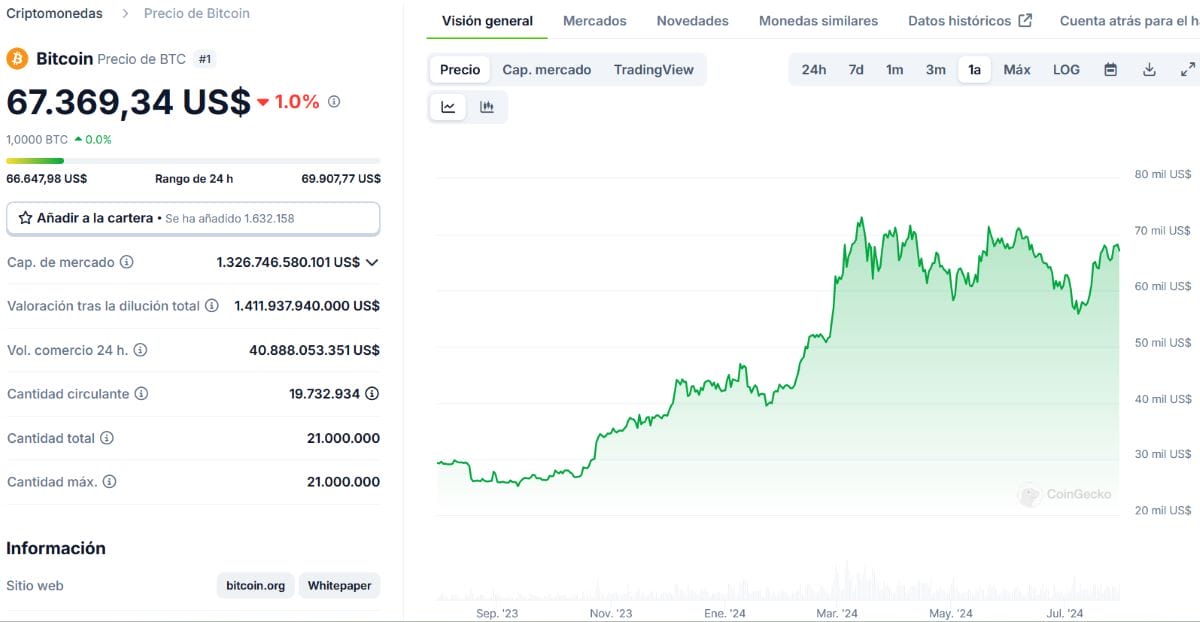The height and width of the screenshot is (622, 1200).
Task: Click the star icon in Añadir a la cartera
Action: click(x=26, y=217)
